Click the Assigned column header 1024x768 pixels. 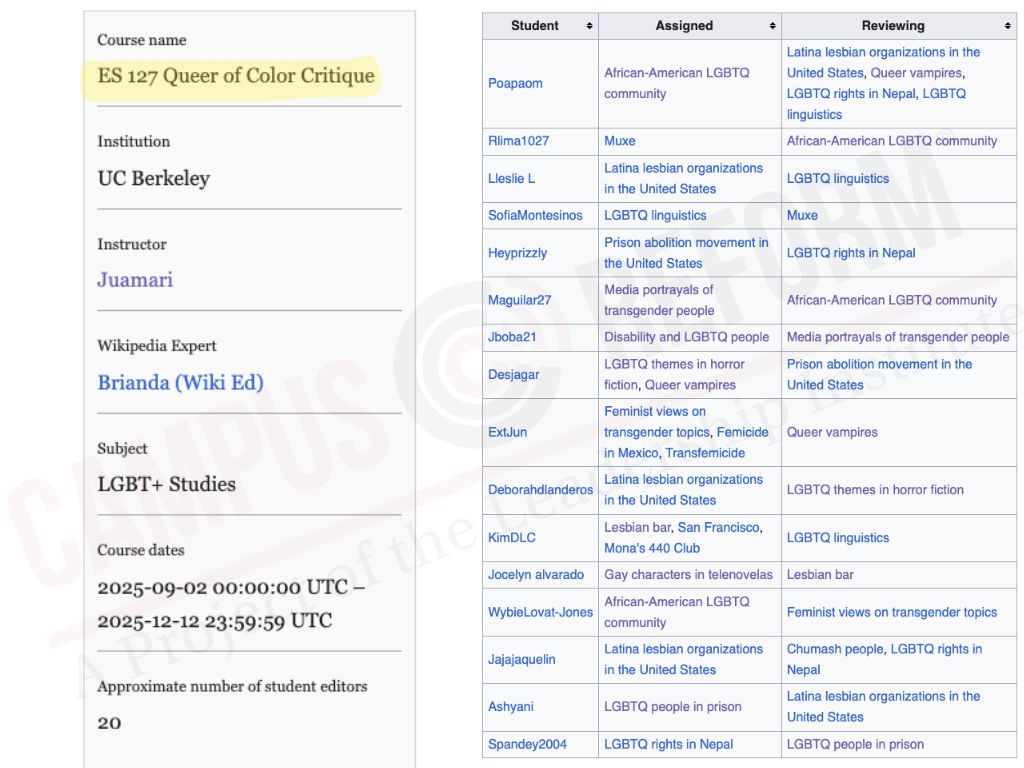[x=690, y=26]
